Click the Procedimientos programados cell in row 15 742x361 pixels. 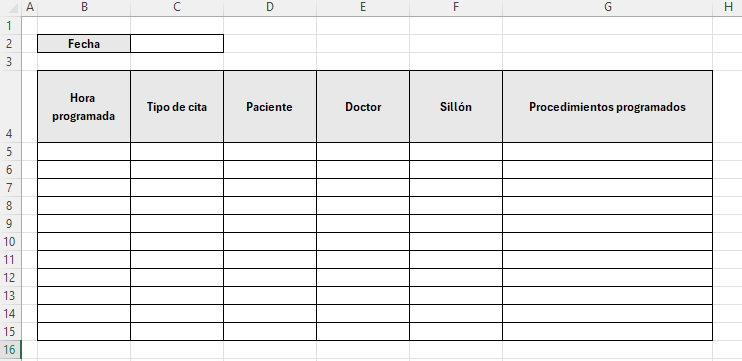pos(607,331)
